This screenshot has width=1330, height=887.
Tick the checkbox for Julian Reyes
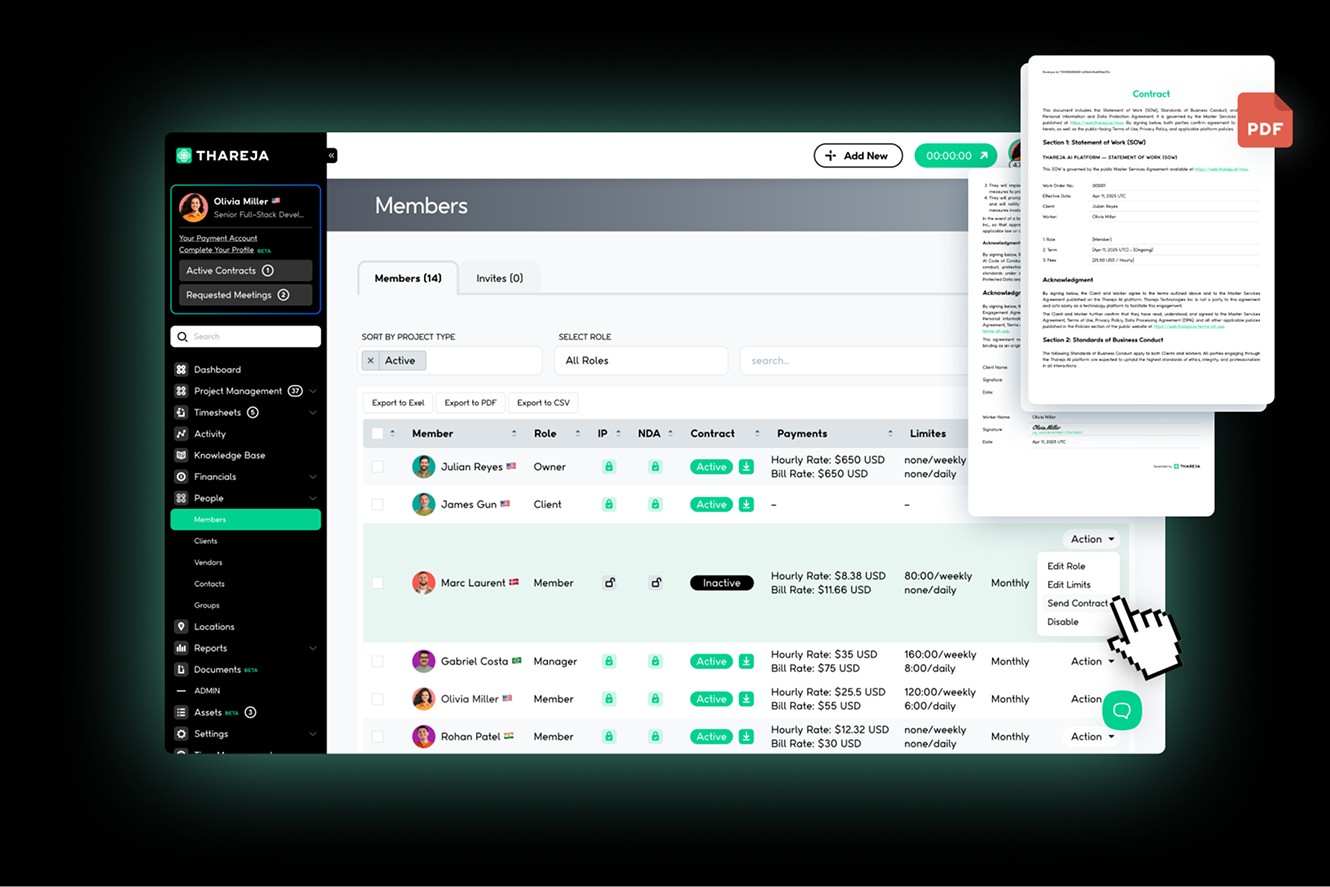point(377,467)
